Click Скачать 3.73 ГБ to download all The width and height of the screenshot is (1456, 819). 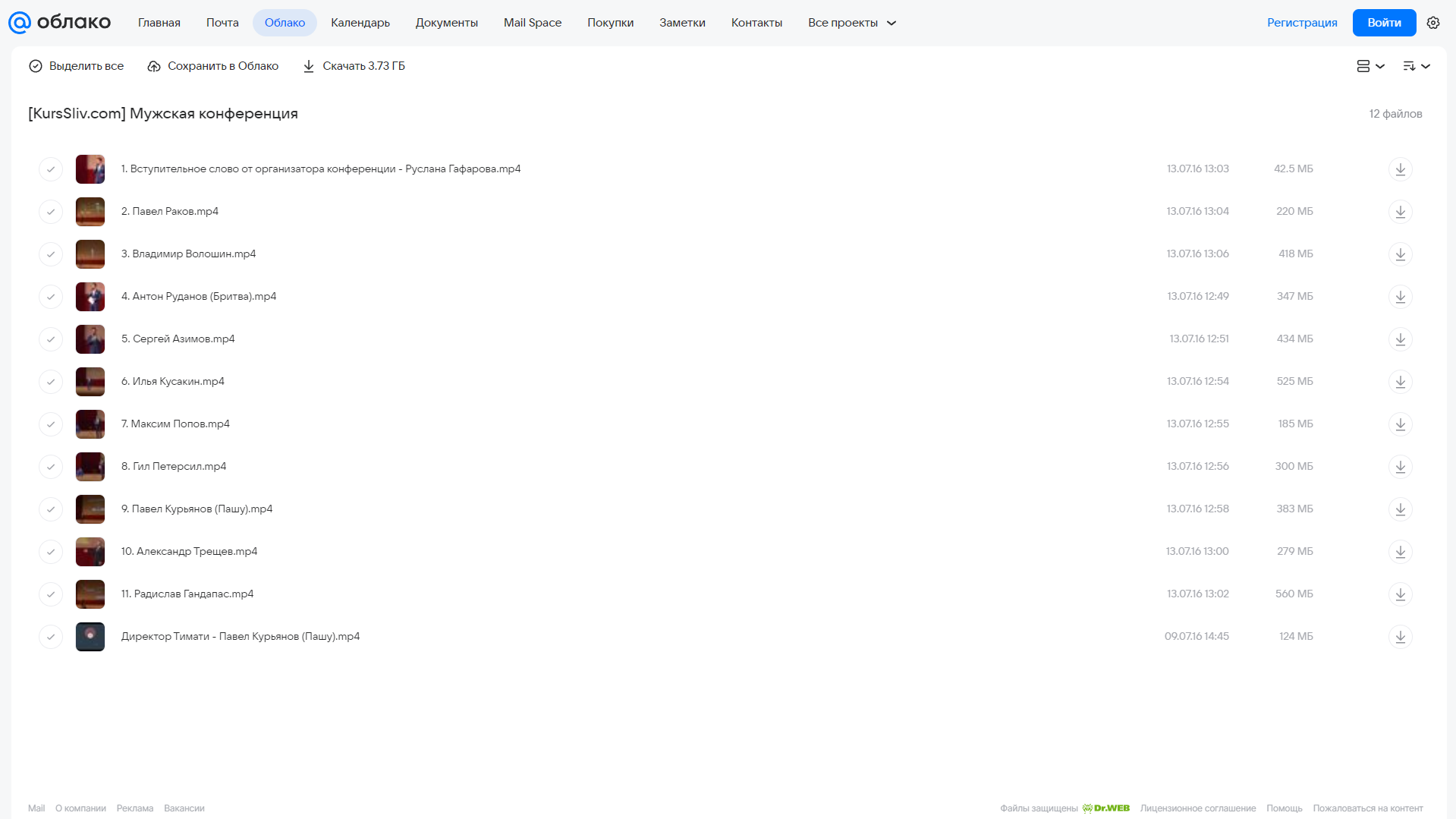point(354,66)
